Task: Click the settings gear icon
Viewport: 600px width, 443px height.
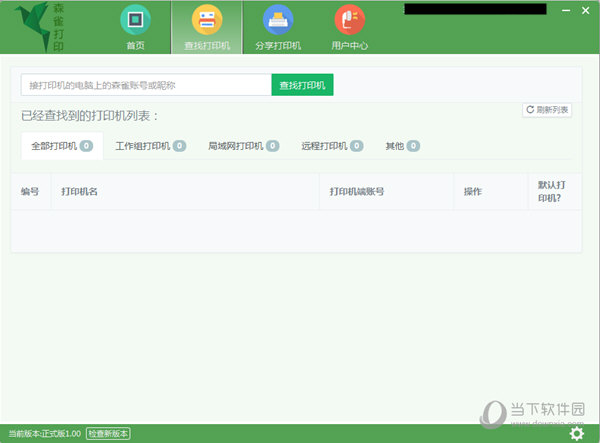Action: 576,433
